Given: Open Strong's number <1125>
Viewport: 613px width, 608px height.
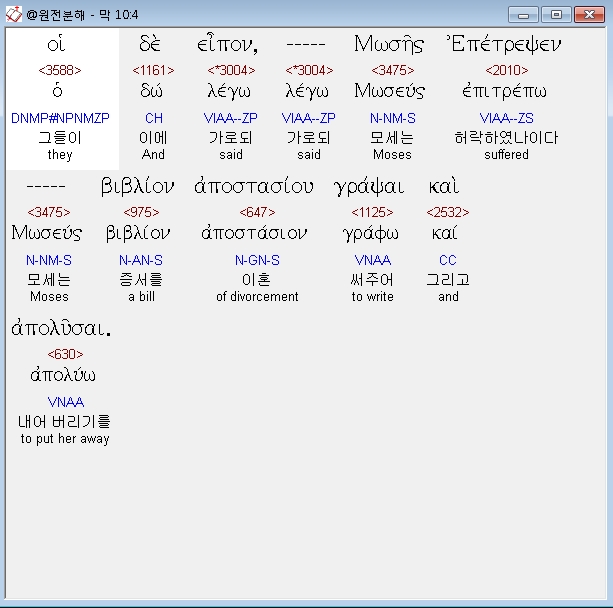Looking at the screenshot, I should 372,212.
